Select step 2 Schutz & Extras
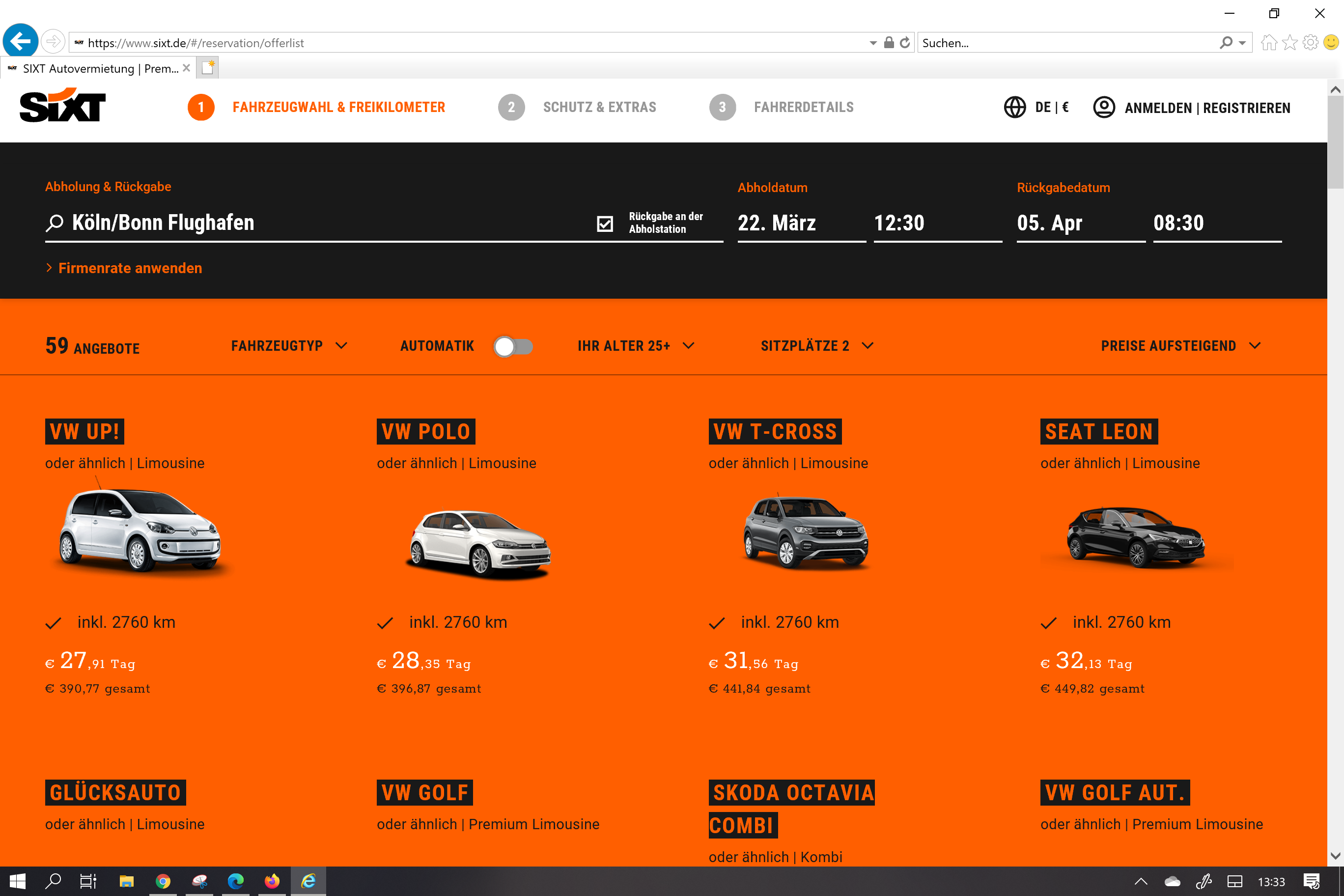This screenshot has width=1344, height=896. coord(577,108)
